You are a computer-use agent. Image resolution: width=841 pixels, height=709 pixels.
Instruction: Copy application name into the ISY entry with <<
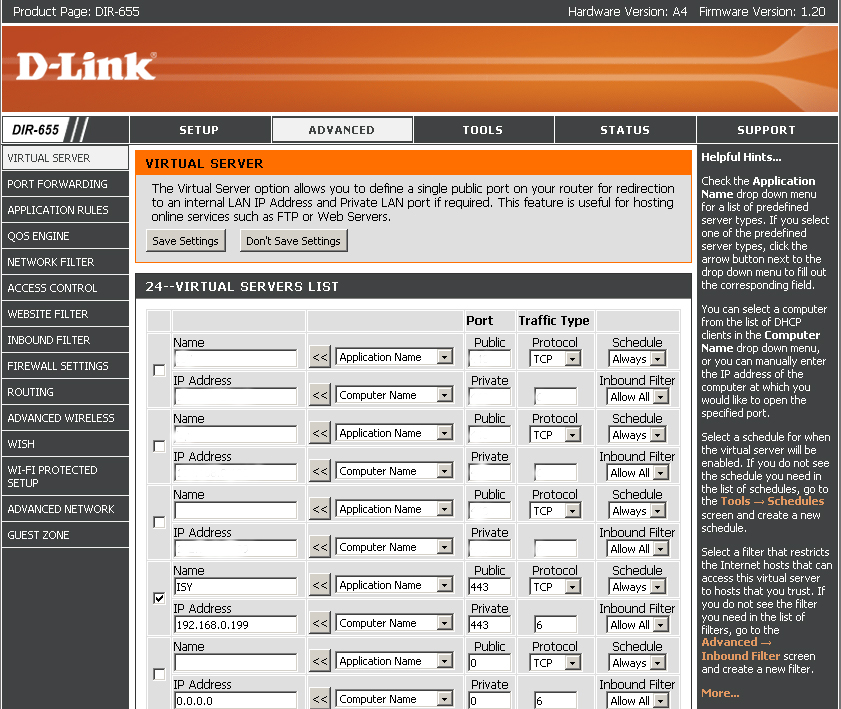[320, 585]
